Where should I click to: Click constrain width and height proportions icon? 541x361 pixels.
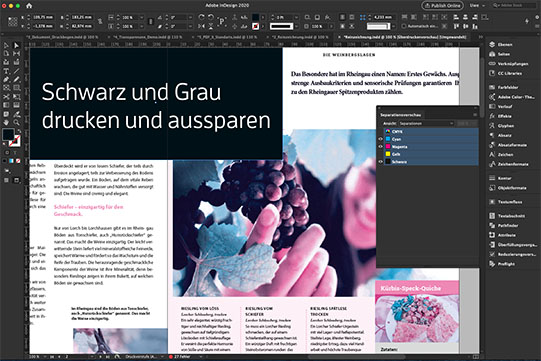point(100,21)
